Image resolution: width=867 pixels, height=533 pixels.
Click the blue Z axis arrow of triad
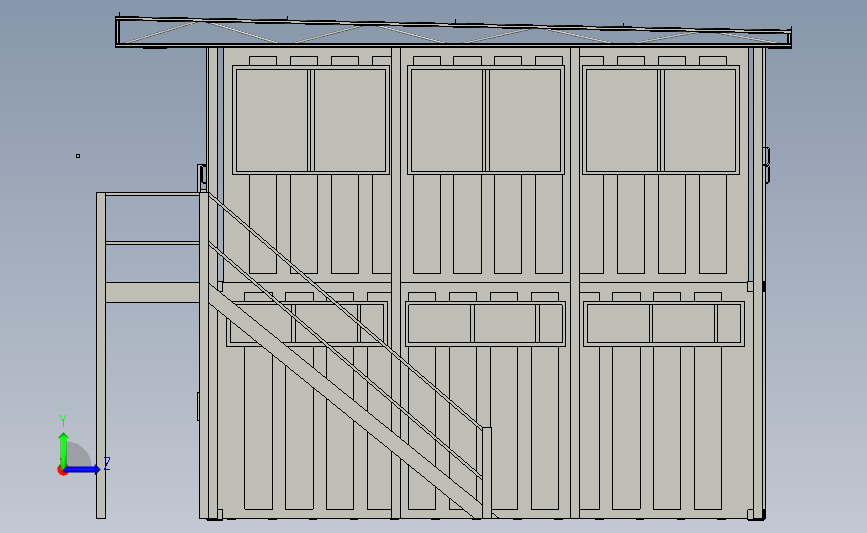coord(83,469)
